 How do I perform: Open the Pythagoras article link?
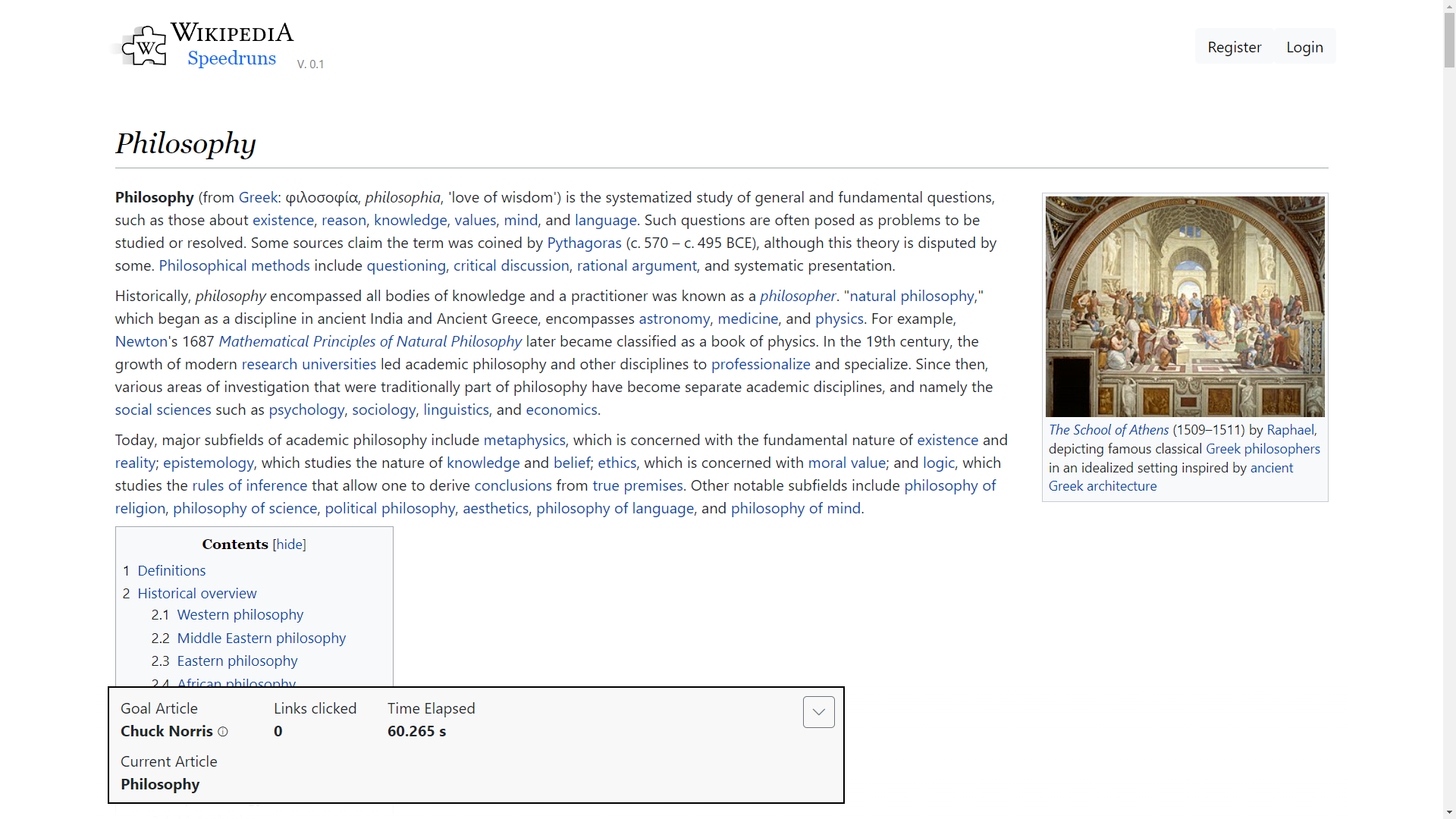click(584, 243)
